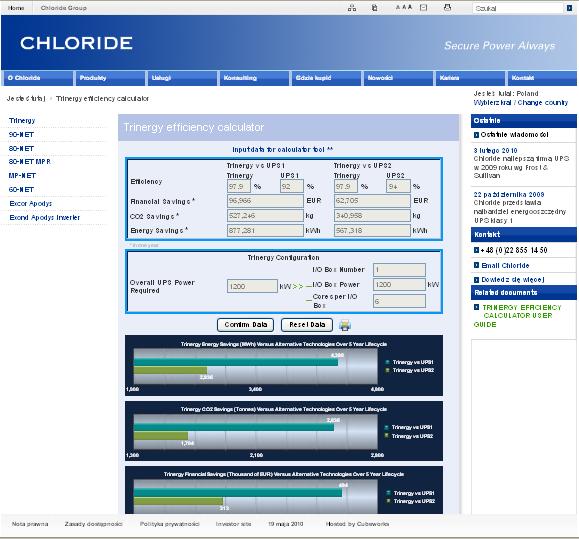Open Zasady dostępności footer link
The width and height of the screenshot is (579, 539).
tap(93, 524)
